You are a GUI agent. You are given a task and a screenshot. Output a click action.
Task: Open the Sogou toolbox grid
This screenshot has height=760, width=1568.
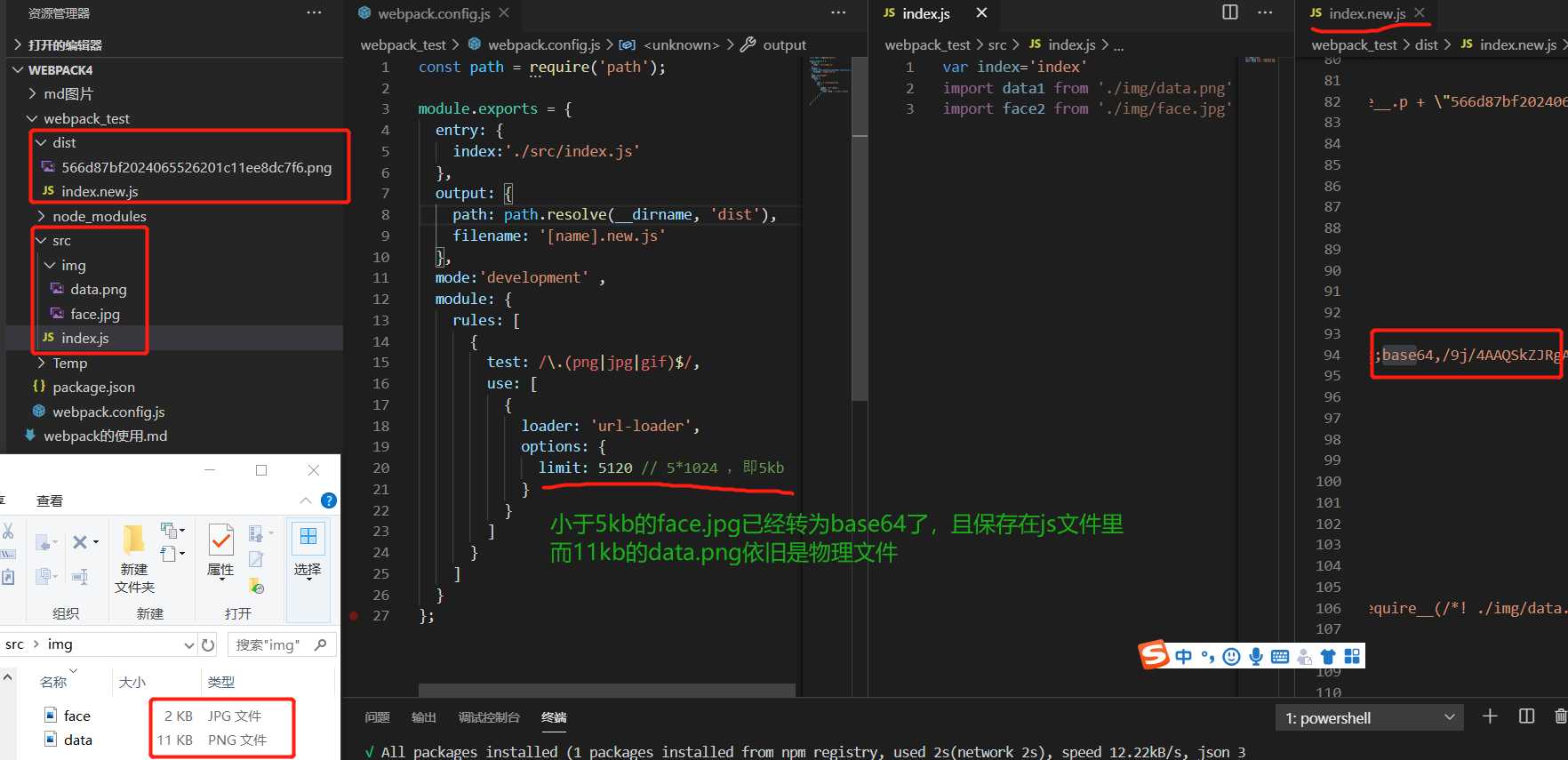(1352, 657)
